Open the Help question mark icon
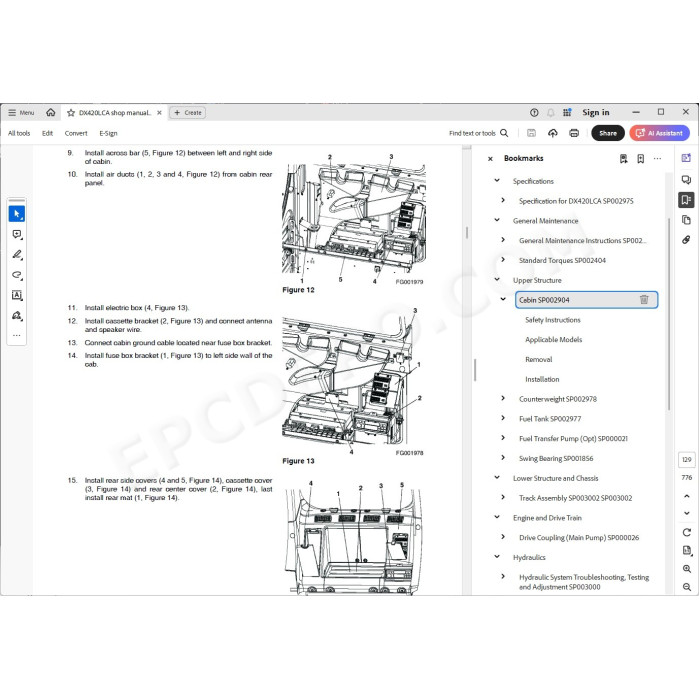The image size is (700, 700). 534,112
